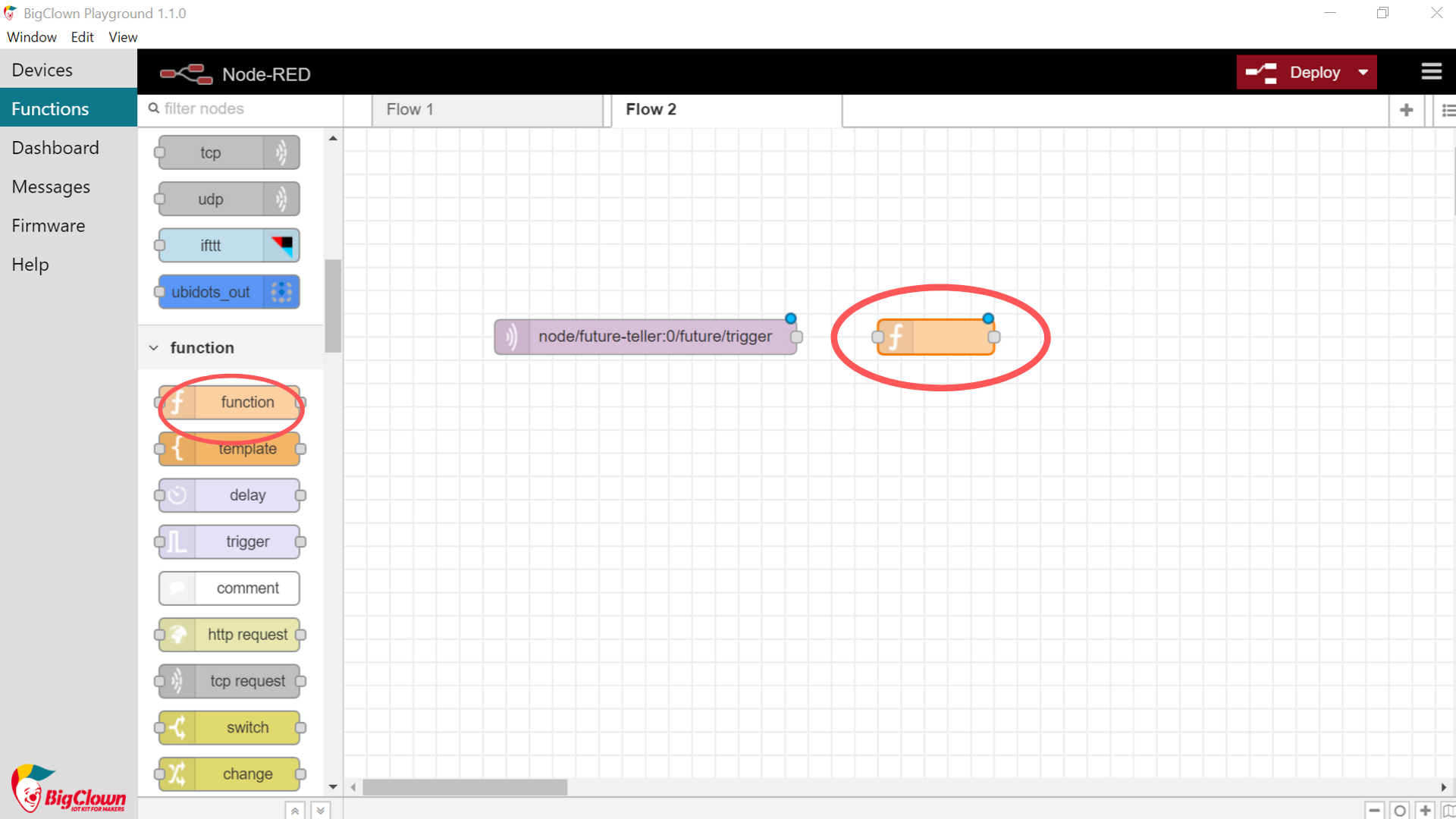Click the output port of MQTT node
1456x819 pixels.
coord(797,337)
